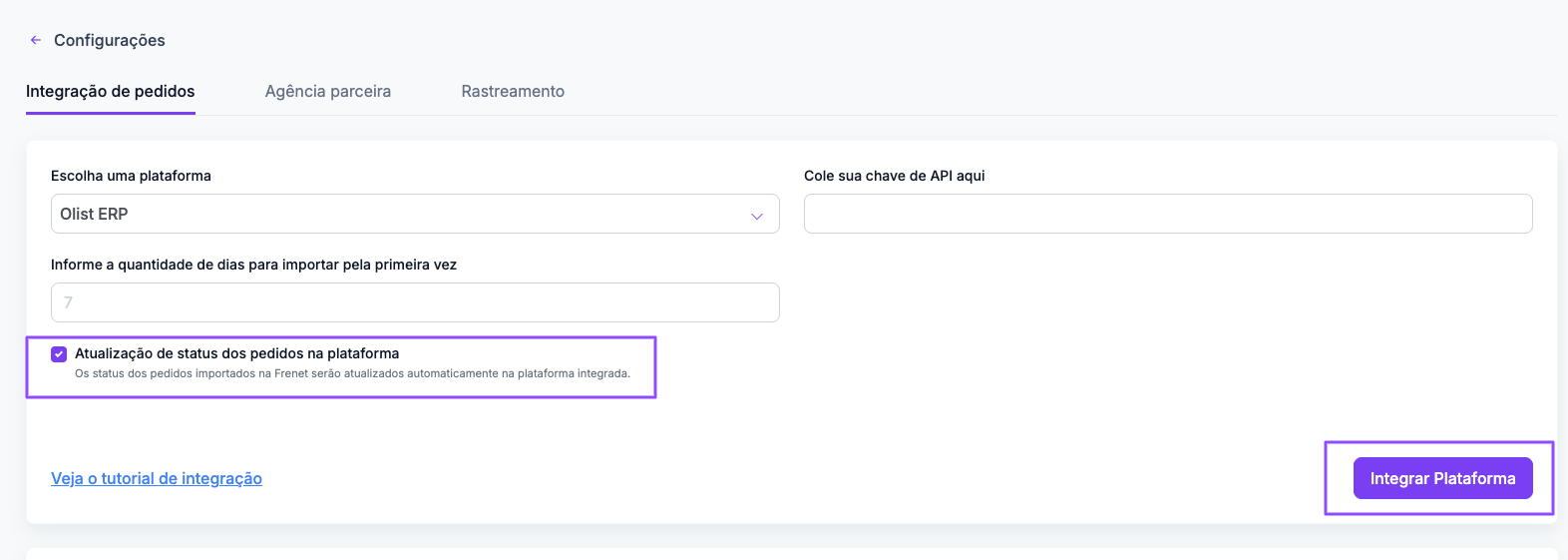Click the Integrar Plataforma button

1443,478
